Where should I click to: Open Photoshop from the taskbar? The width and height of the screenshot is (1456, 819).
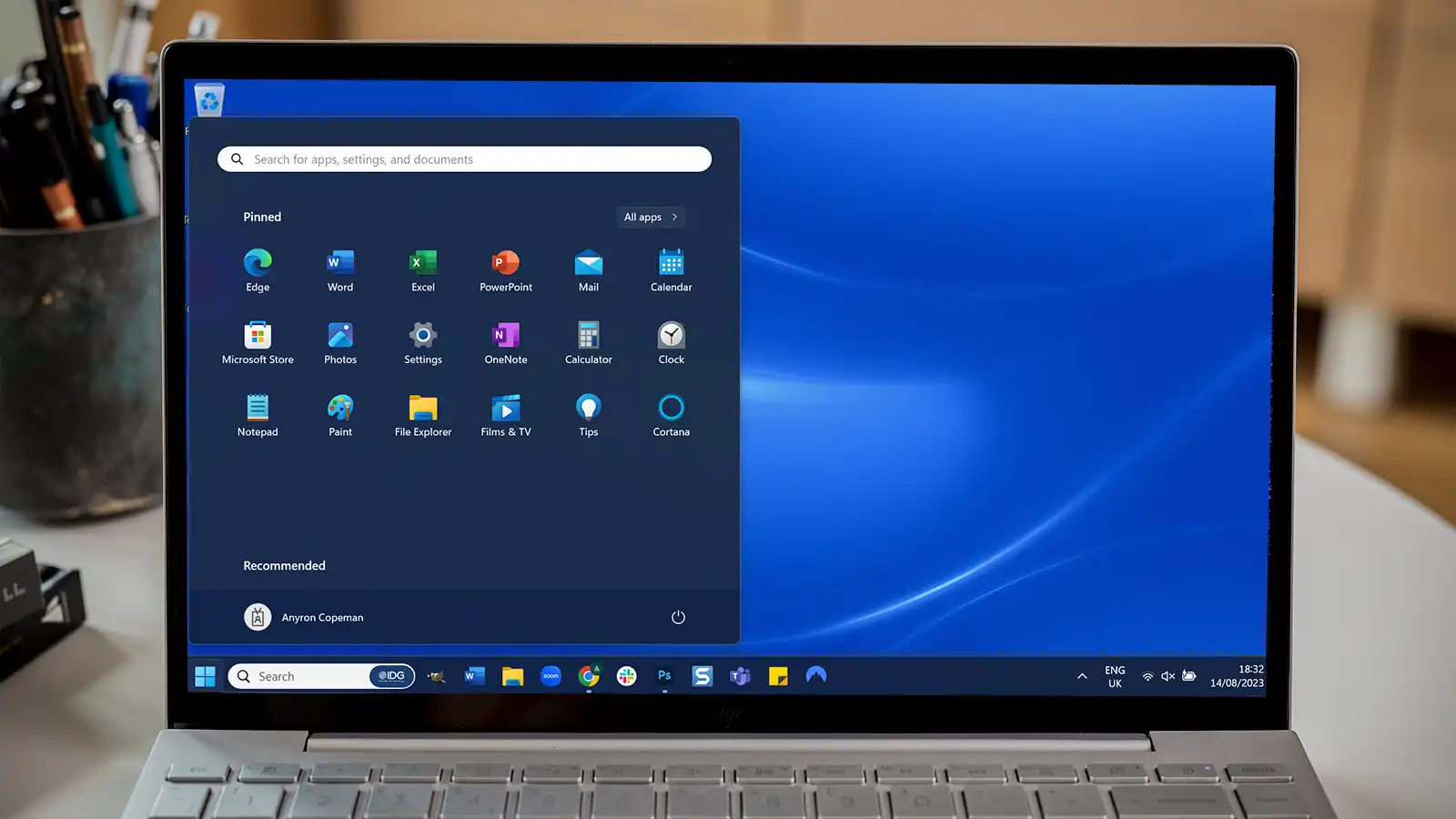point(664,675)
